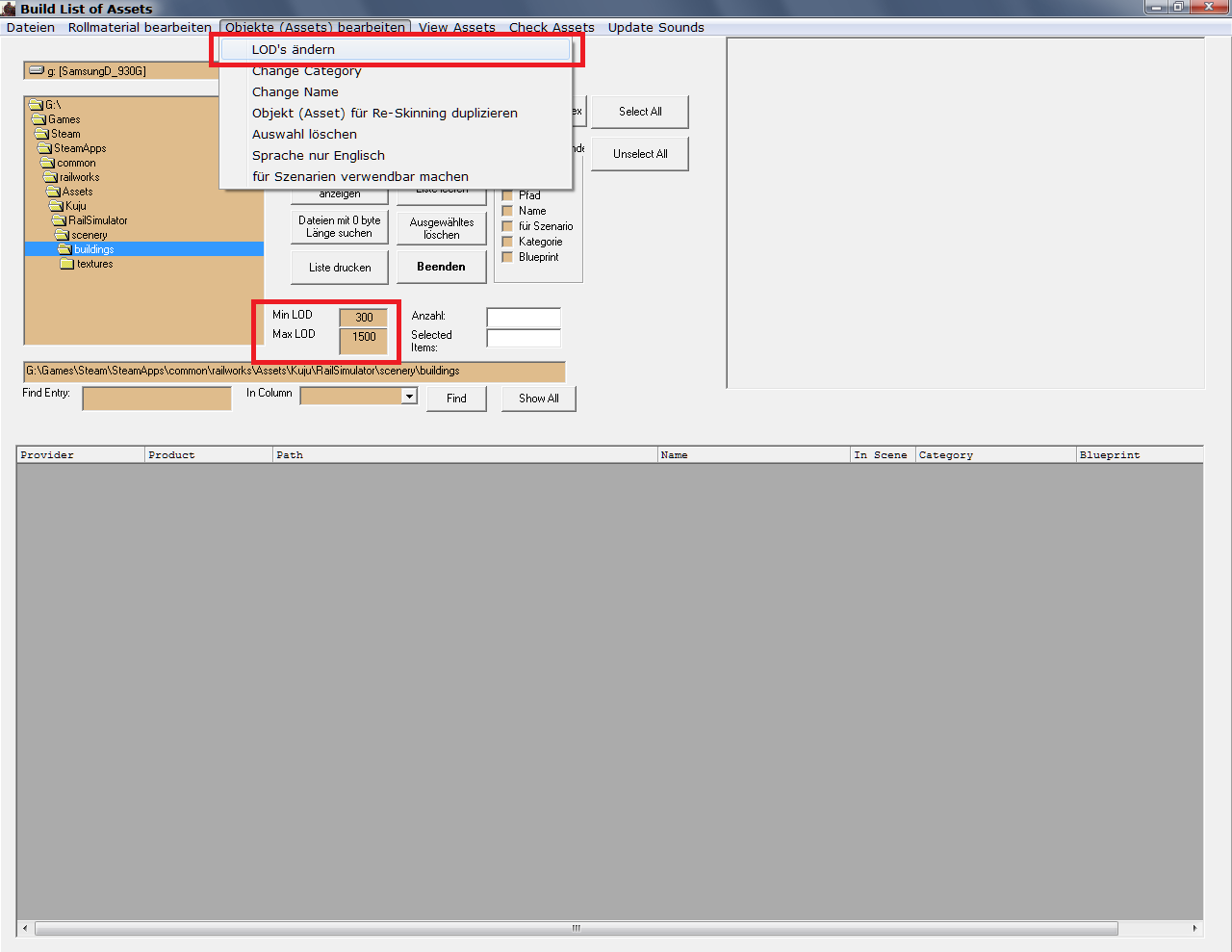Open the In Column dropdown arrow
The height and width of the screenshot is (952, 1232).
[409, 396]
